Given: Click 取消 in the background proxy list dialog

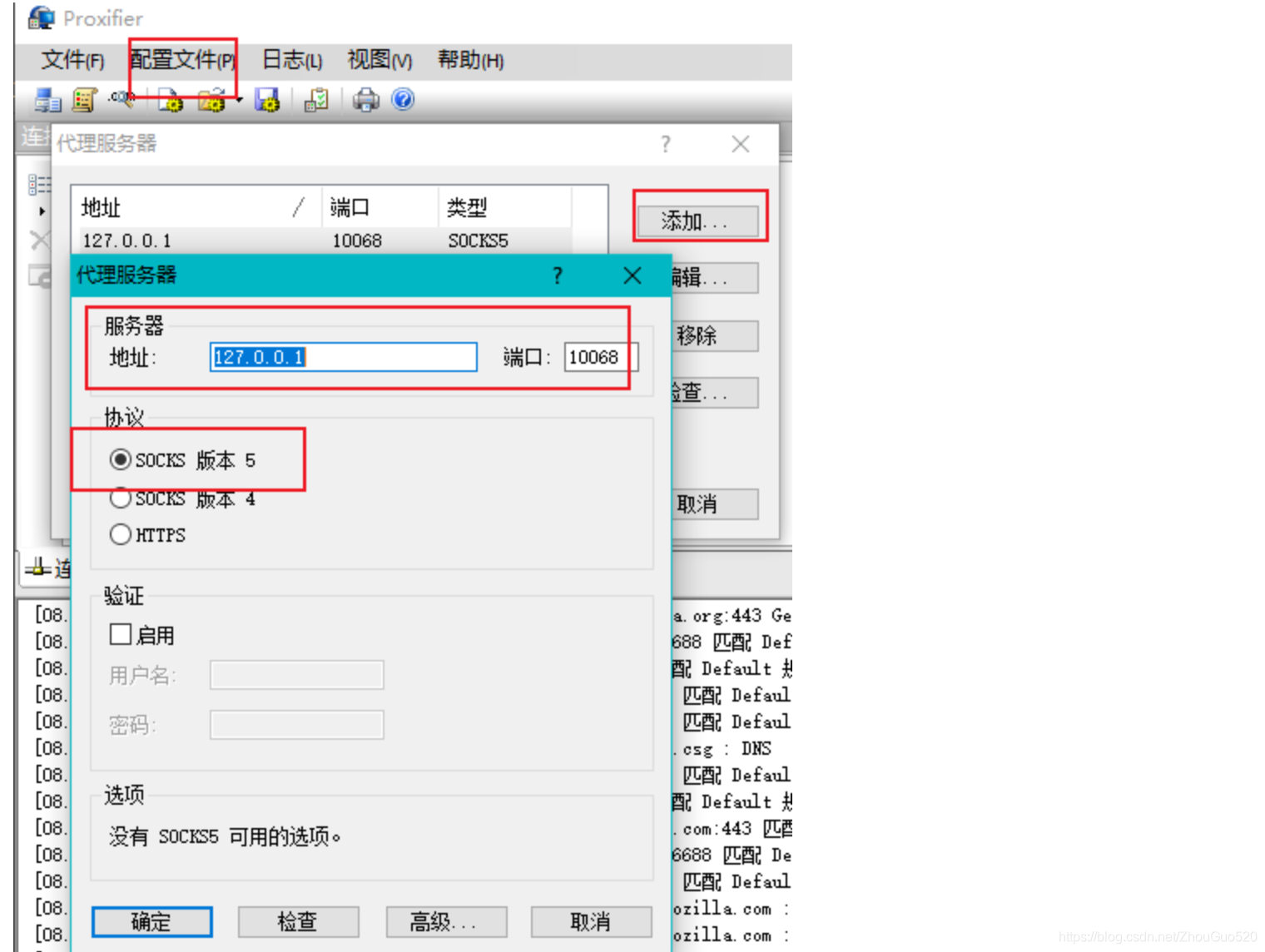Looking at the screenshot, I should point(715,504).
